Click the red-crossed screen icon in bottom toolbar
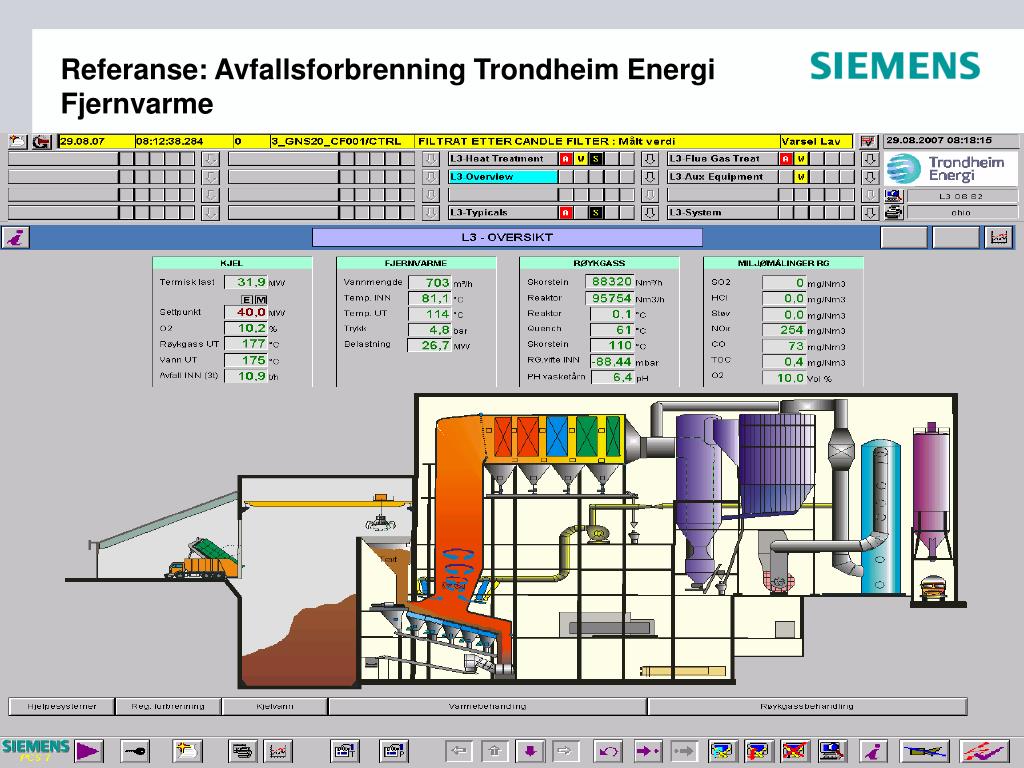The height and width of the screenshot is (768, 1024). tap(795, 751)
